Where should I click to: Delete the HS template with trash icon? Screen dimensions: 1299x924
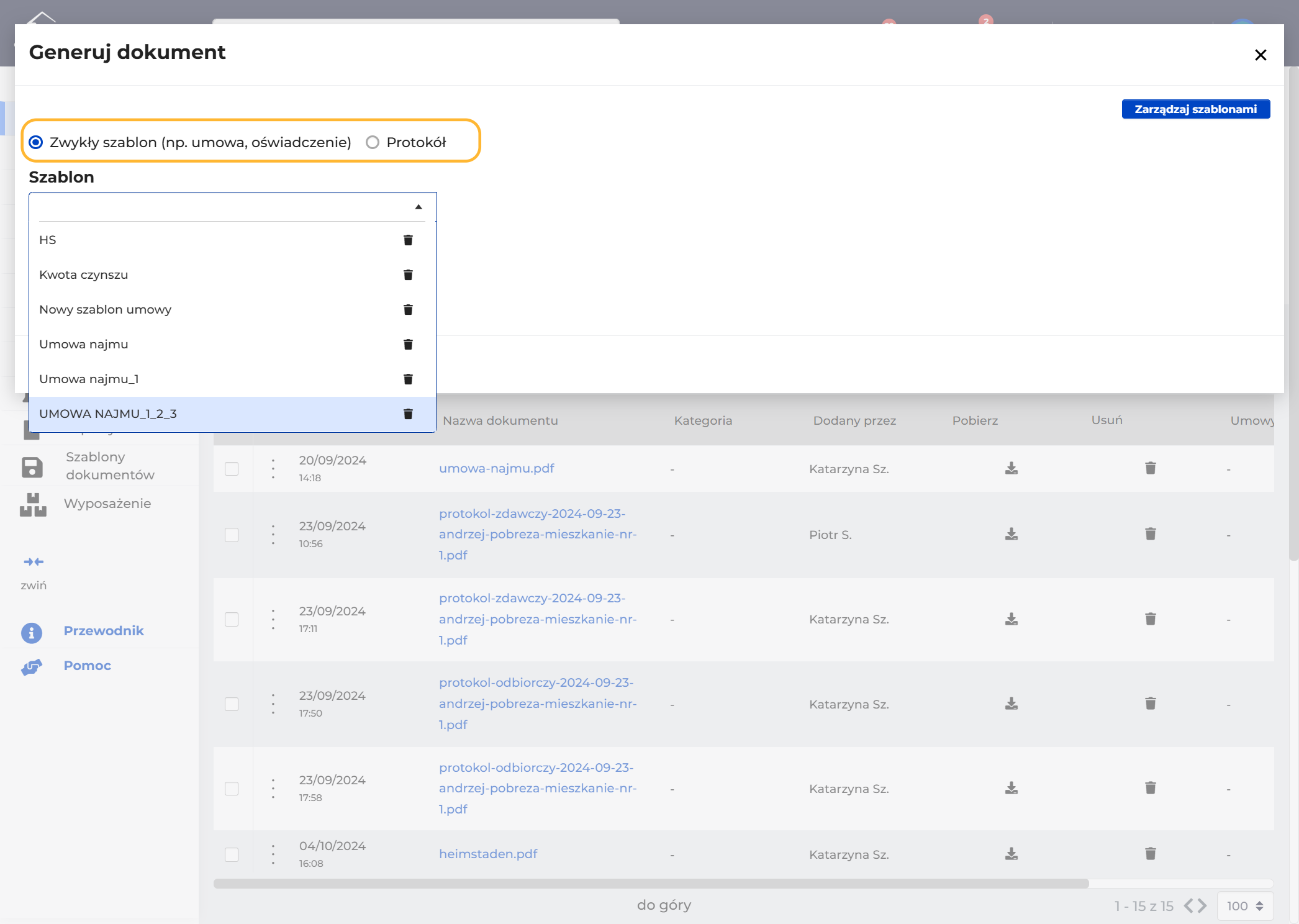(408, 240)
